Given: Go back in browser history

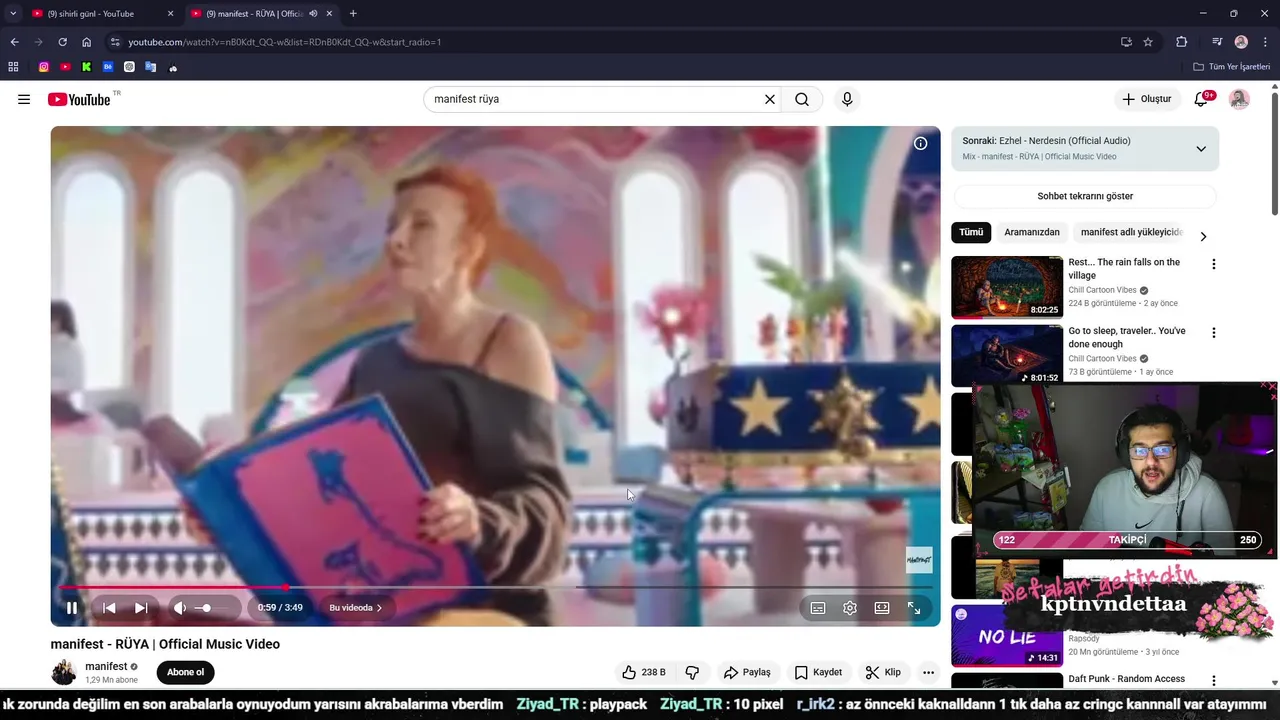Looking at the screenshot, I should pos(14,42).
